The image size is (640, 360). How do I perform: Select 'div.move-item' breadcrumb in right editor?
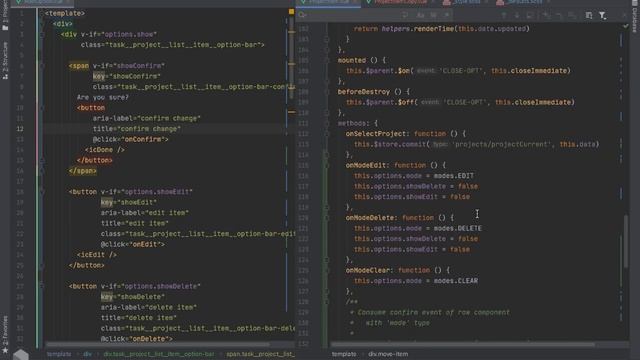[388, 354]
